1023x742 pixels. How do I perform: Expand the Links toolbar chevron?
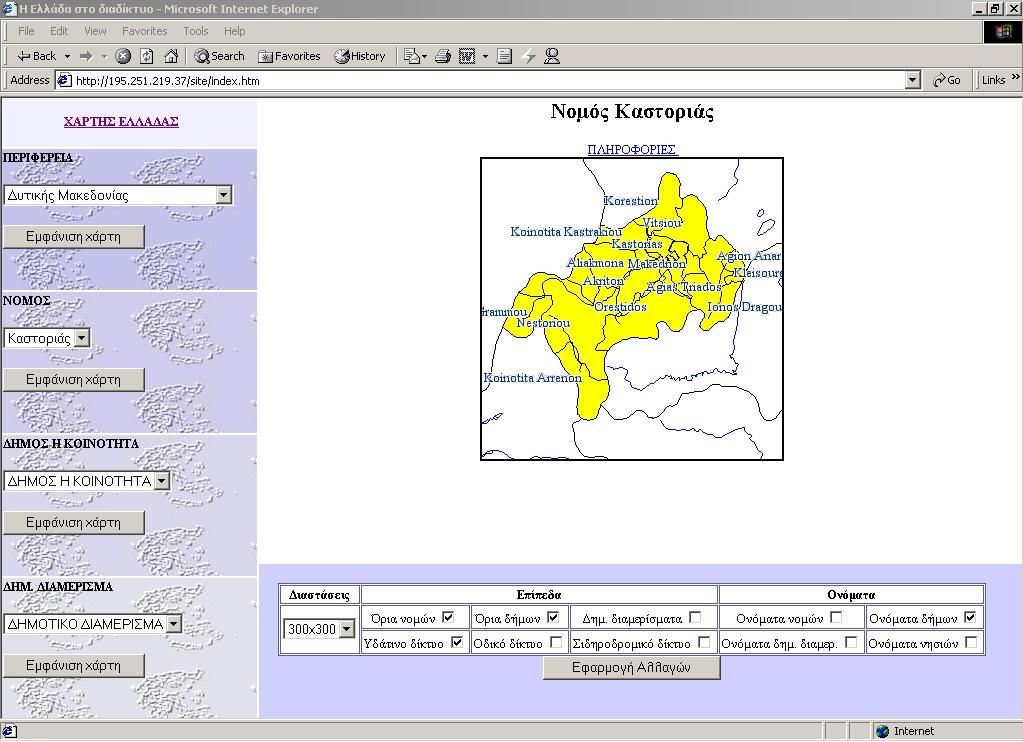tap(1016, 77)
